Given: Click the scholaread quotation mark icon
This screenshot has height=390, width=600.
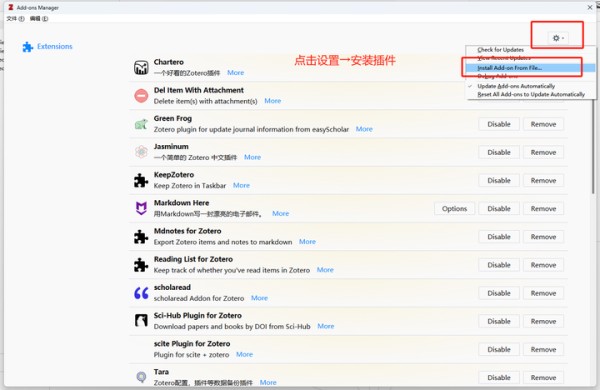Looking at the screenshot, I should (x=141, y=293).
